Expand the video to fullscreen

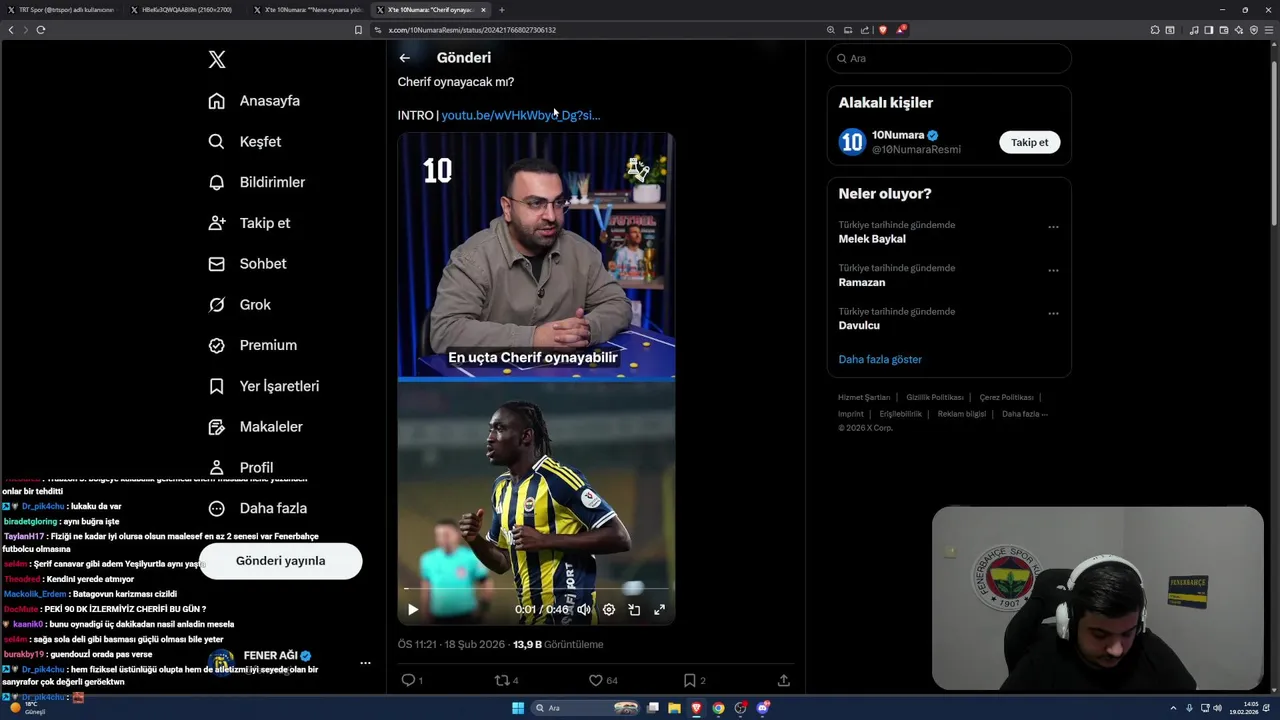[x=659, y=609]
